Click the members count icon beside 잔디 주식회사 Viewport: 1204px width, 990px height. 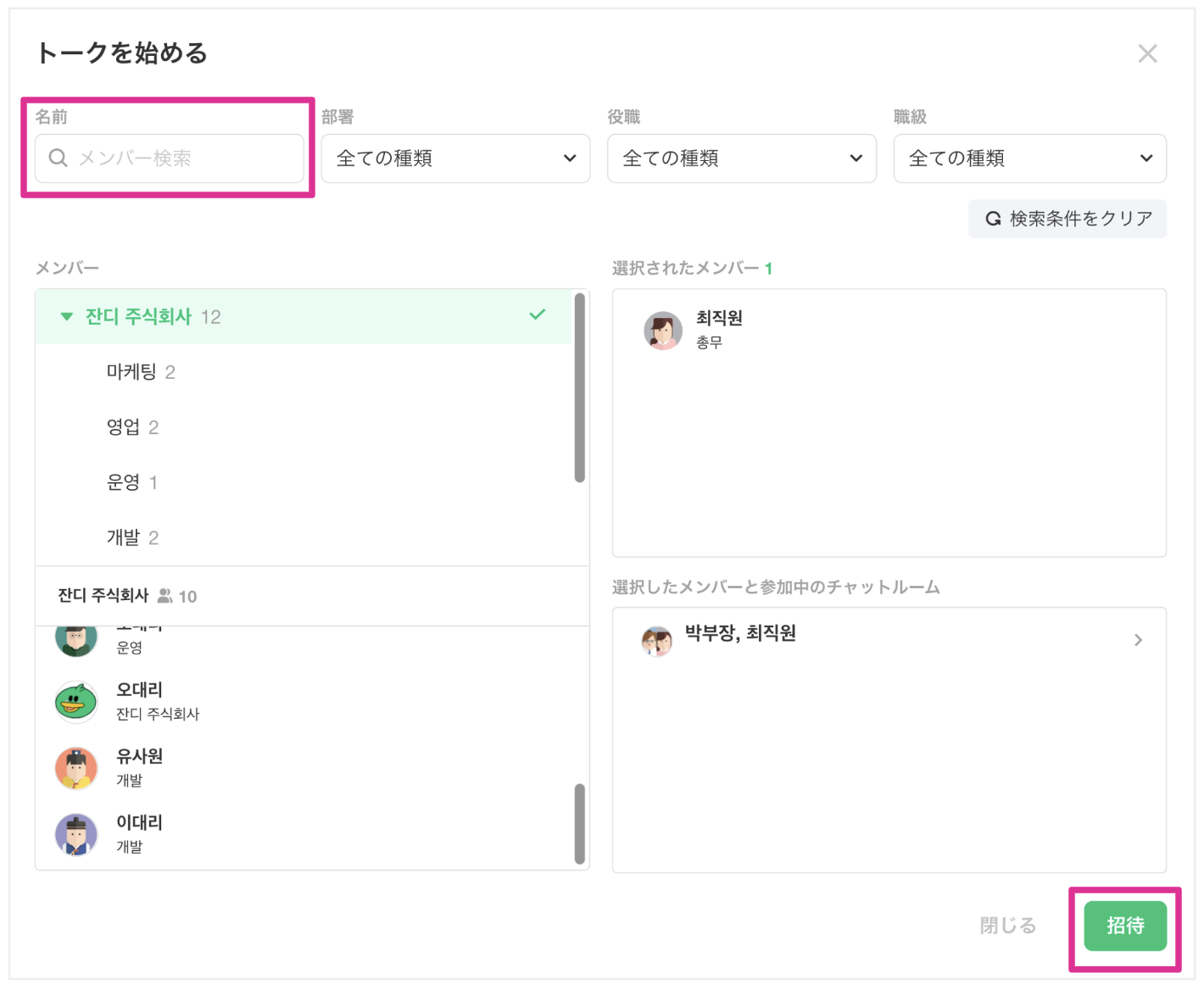click(165, 596)
